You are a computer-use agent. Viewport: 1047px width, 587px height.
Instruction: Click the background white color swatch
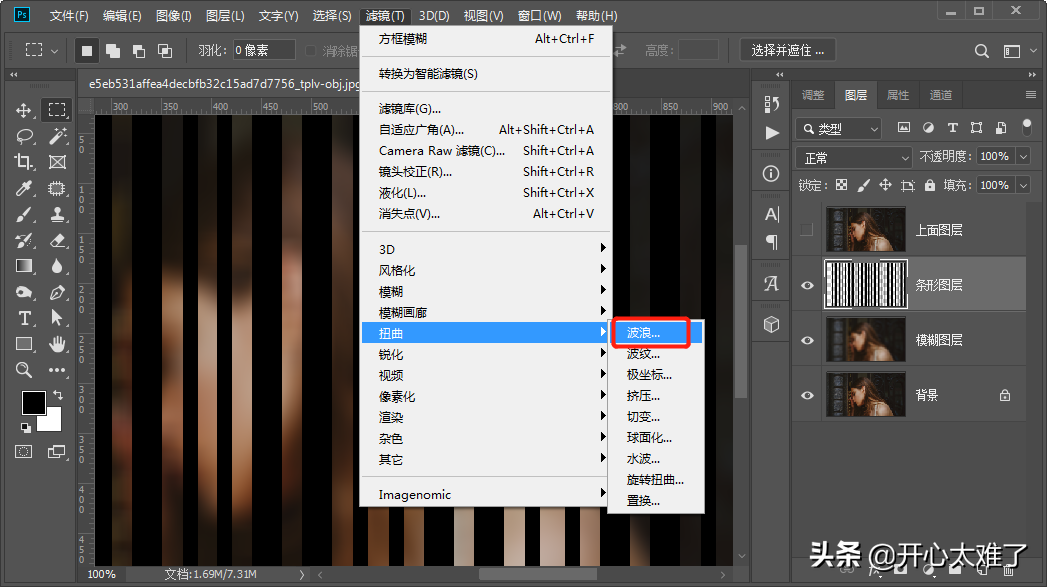coord(53,422)
